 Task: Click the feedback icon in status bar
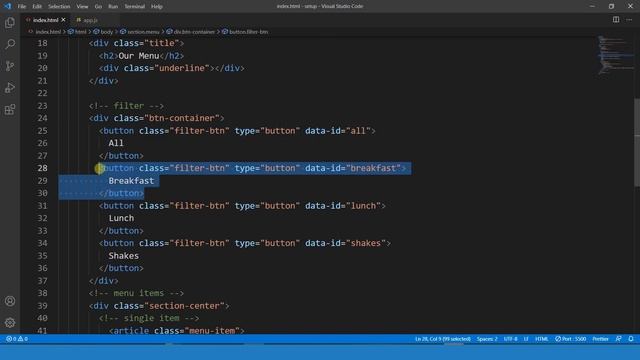(x=618, y=339)
